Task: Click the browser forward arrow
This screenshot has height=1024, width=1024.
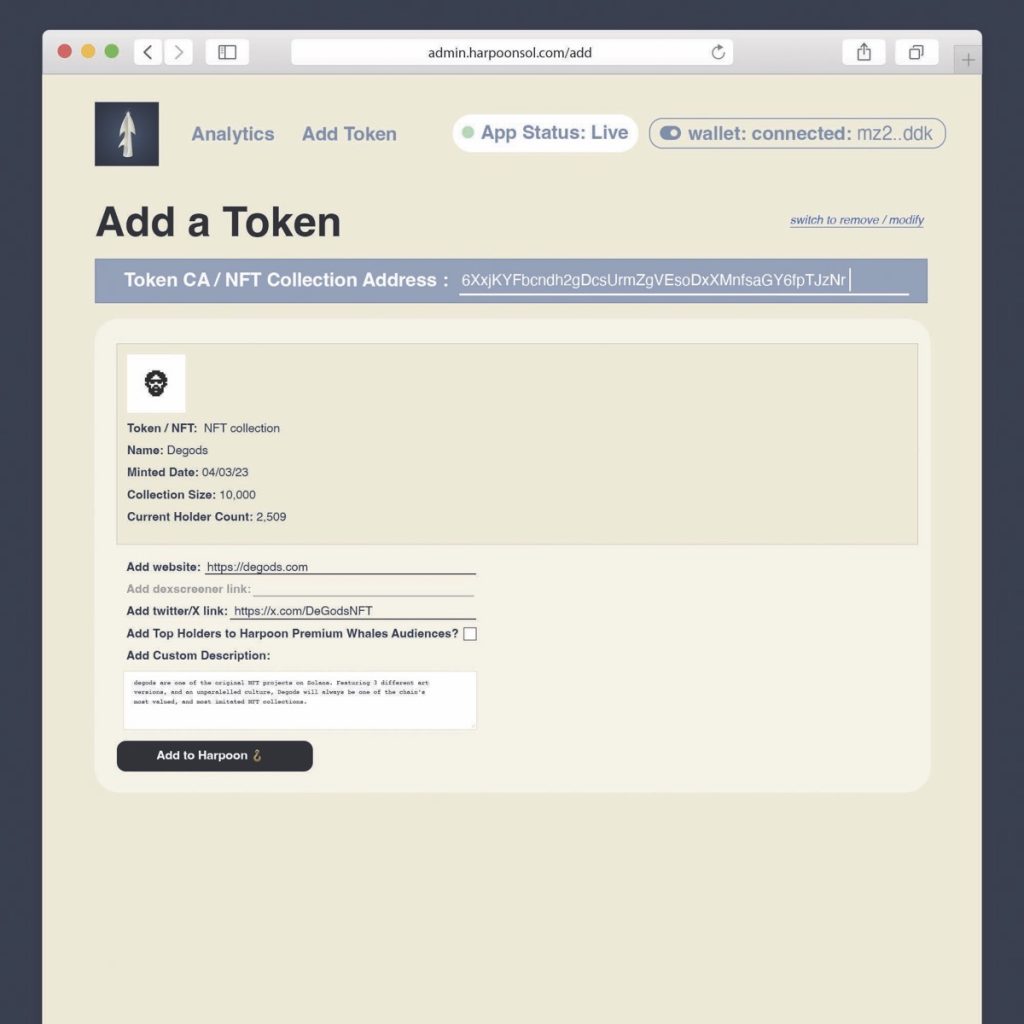Action: coord(178,52)
